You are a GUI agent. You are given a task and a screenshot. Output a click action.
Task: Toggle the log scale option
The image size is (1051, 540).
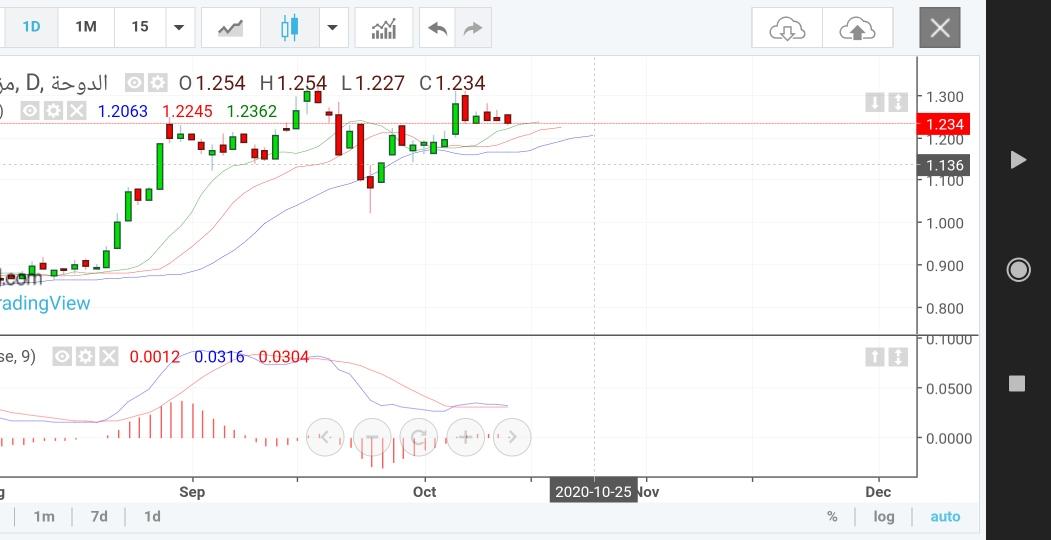(x=883, y=517)
